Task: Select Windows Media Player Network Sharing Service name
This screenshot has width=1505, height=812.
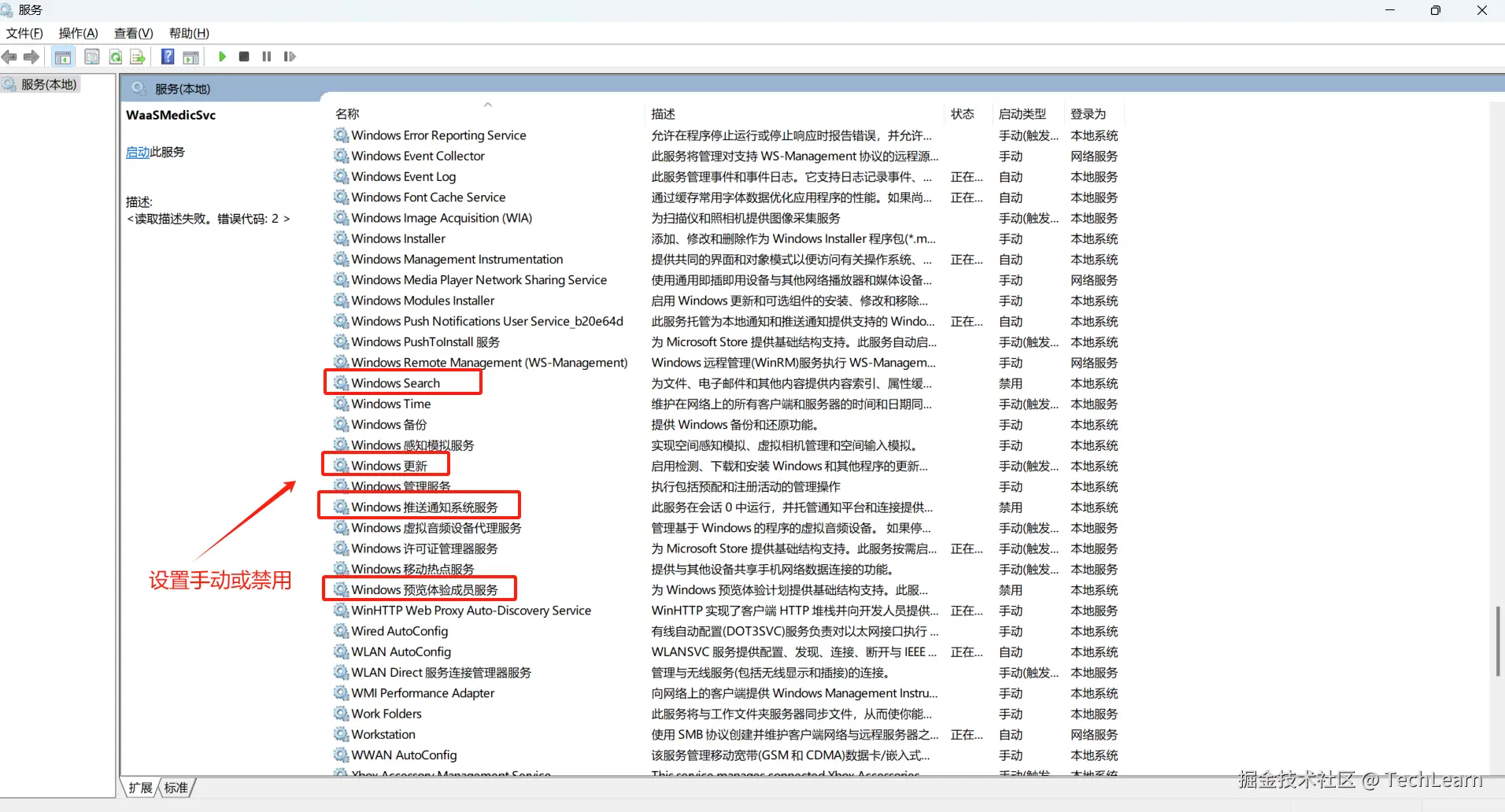Action: [x=479, y=280]
